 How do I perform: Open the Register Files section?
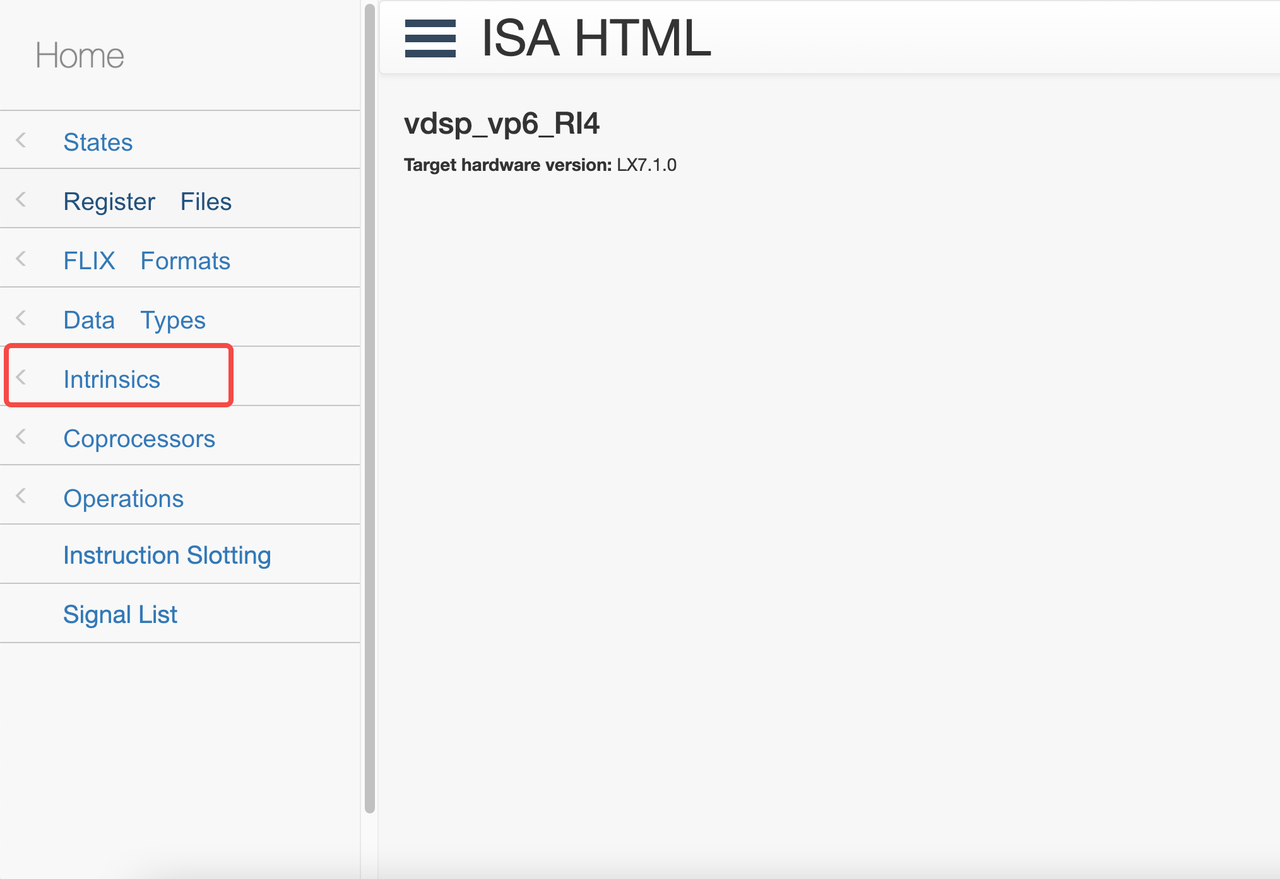coord(147,202)
